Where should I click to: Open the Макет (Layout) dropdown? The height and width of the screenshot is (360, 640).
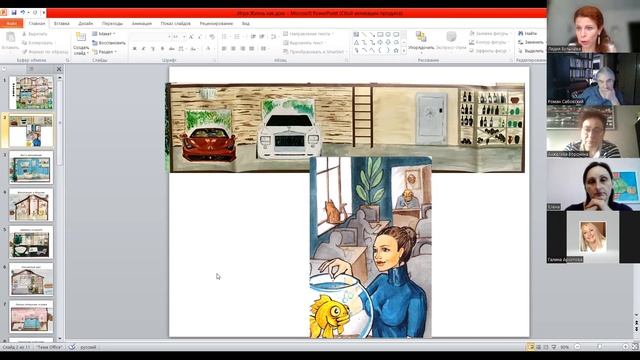click(104, 33)
